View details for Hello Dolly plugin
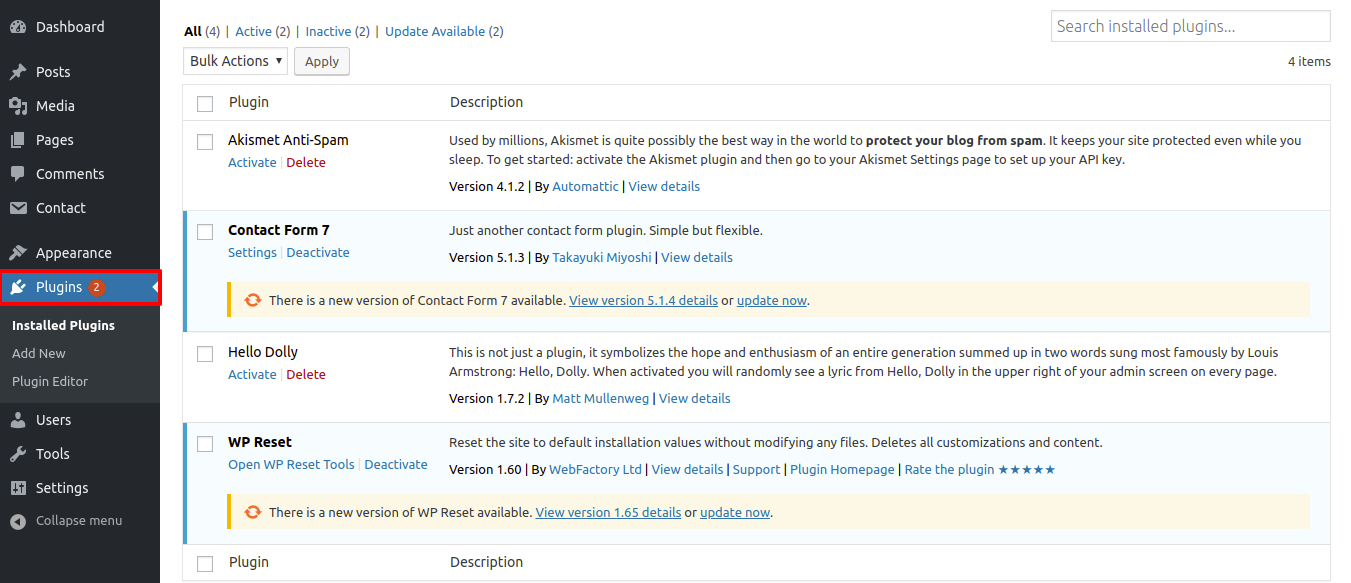Viewport: 1351px width, 583px height. (x=694, y=398)
